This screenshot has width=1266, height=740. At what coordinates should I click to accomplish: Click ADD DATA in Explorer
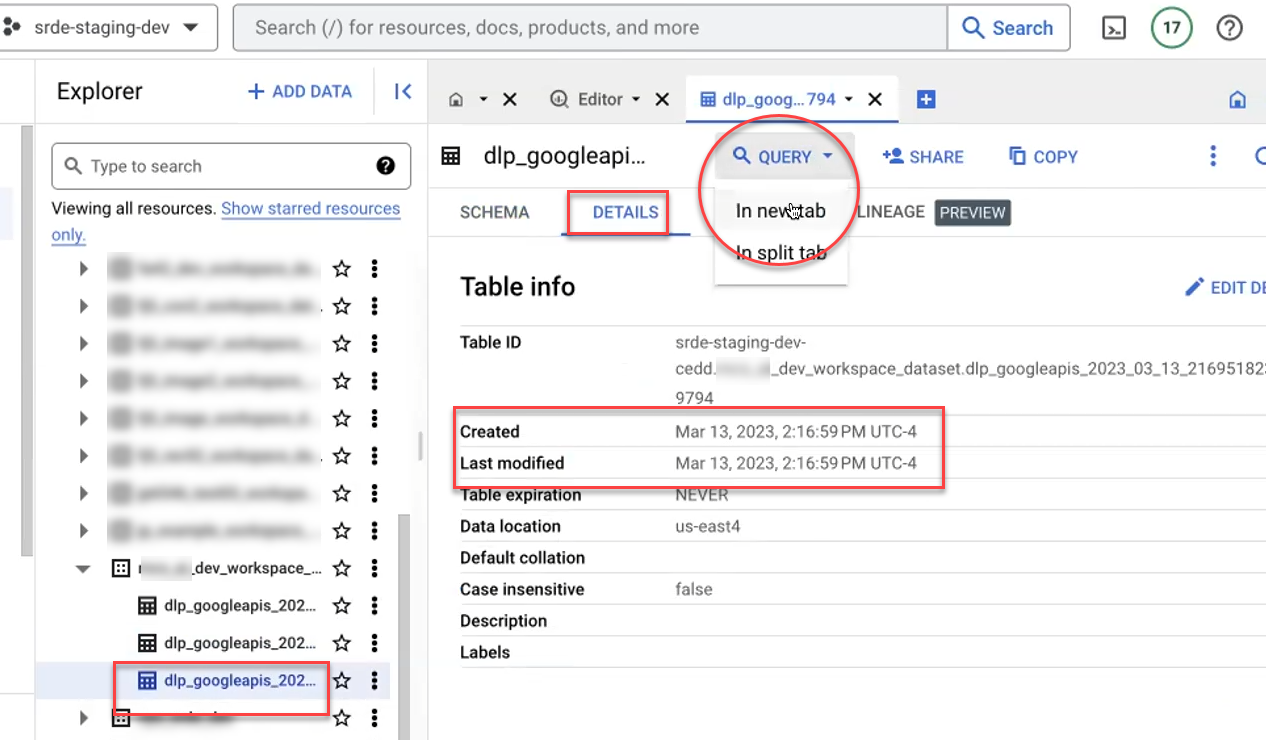[x=300, y=92]
